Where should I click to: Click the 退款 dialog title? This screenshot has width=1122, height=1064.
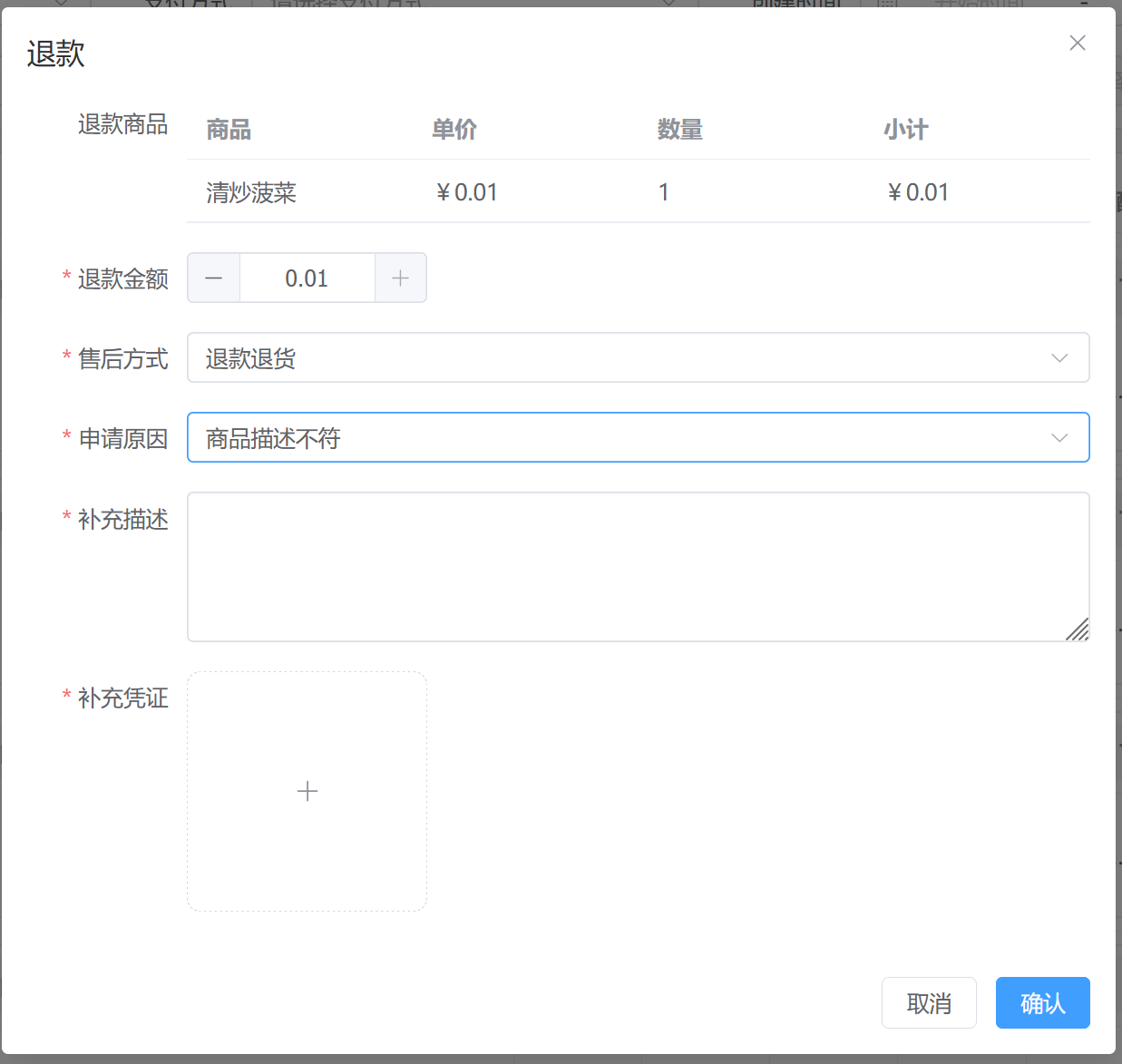[56, 54]
